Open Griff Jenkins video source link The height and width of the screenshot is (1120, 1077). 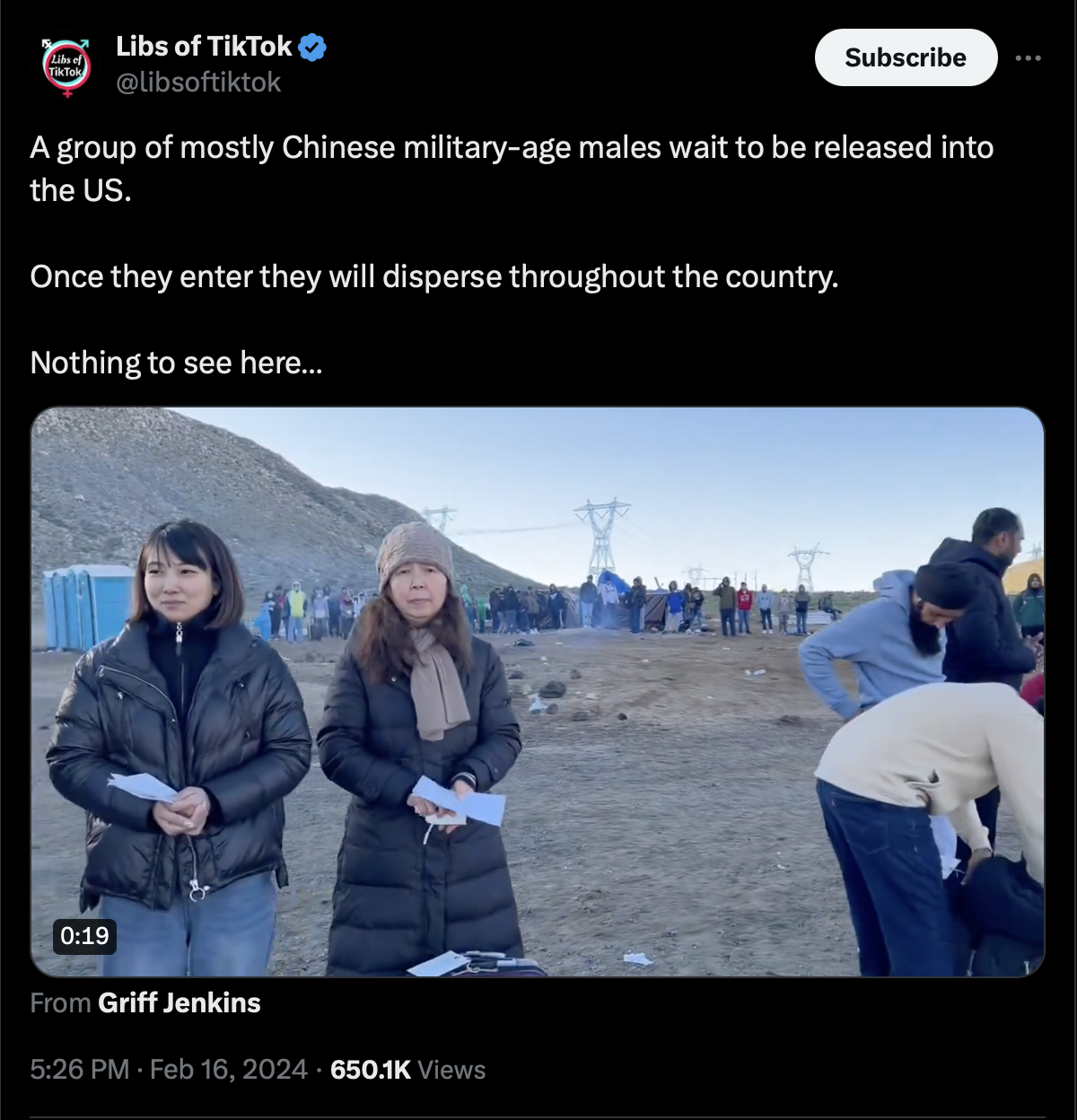pos(179,1002)
